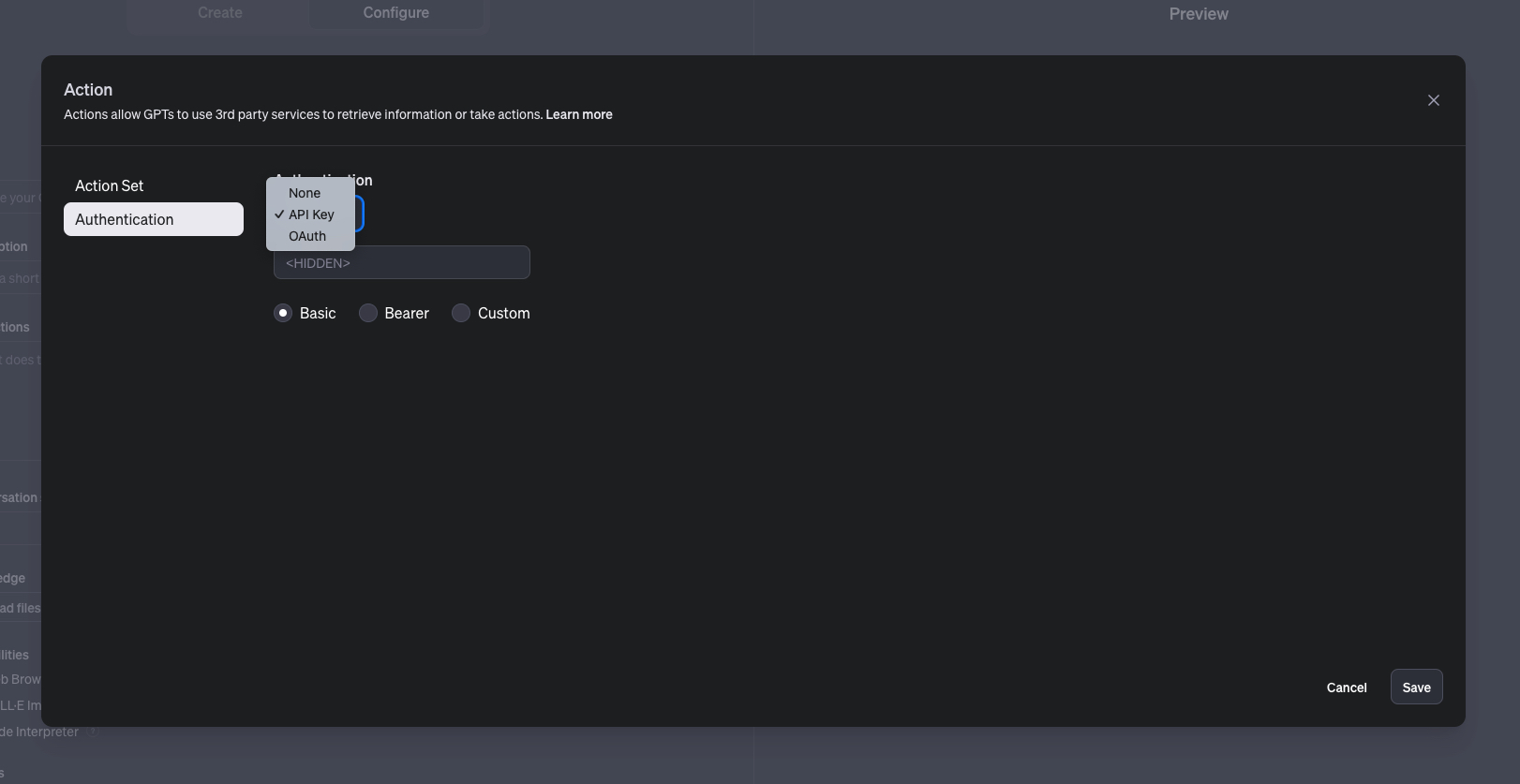Open the Authentication section in sidebar

(154, 219)
